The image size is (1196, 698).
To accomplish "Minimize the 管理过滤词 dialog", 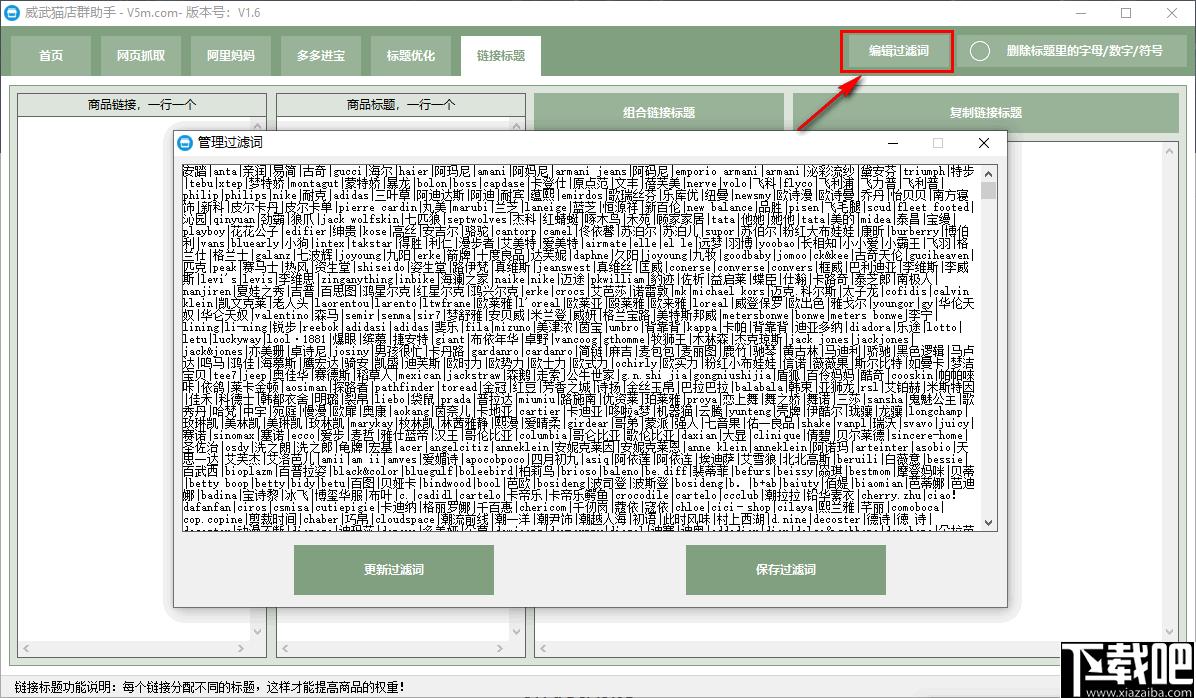I will point(892,143).
